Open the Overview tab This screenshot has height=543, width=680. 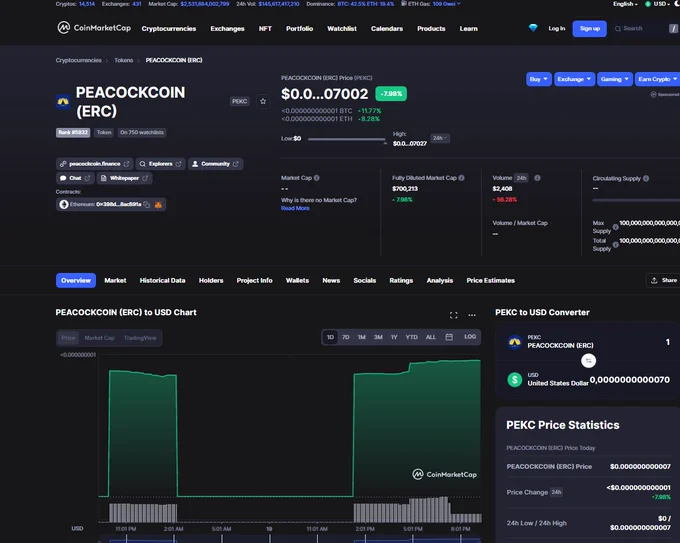click(x=76, y=281)
